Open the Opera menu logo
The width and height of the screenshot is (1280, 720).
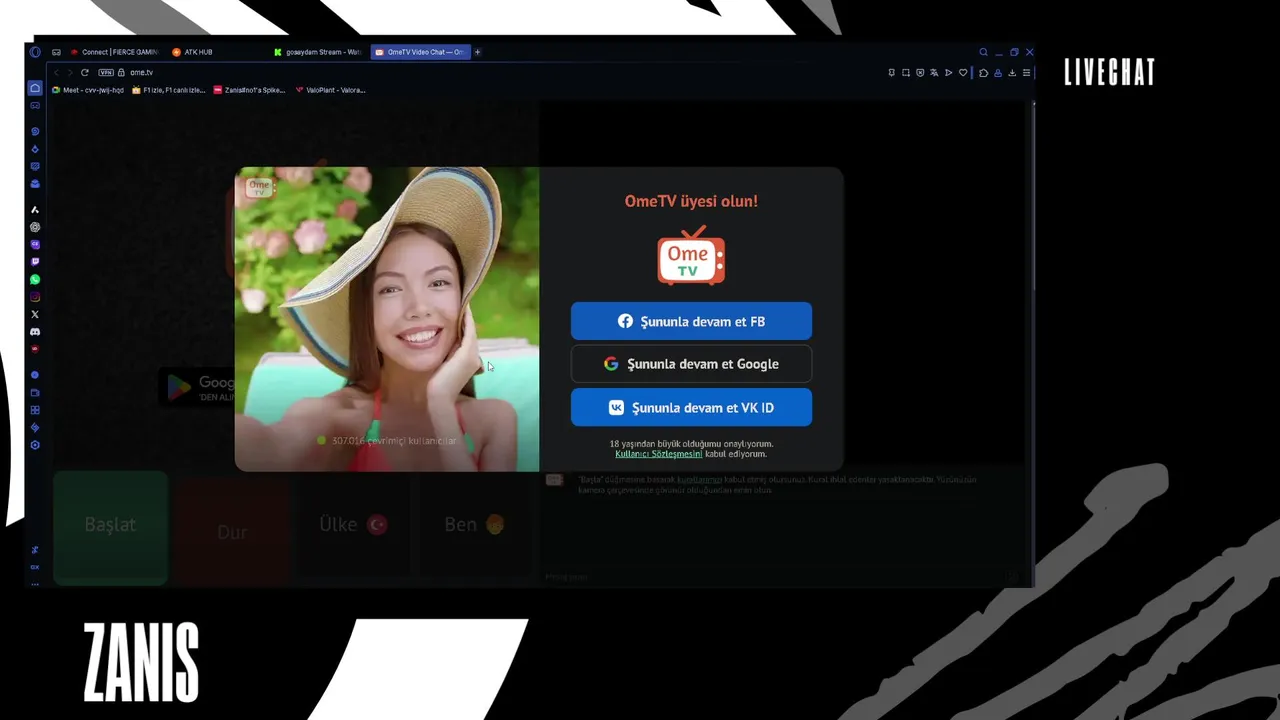(35, 52)
